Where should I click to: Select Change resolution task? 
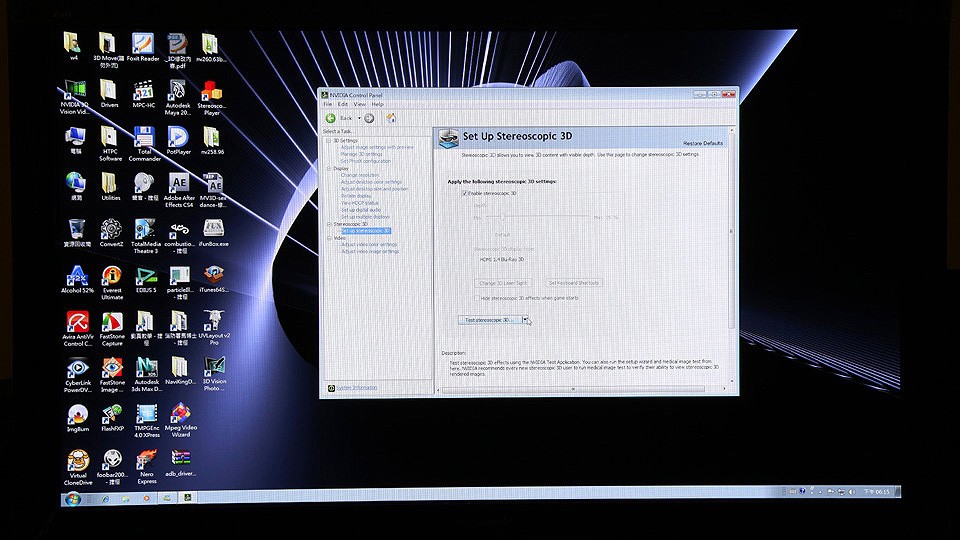coord(360,175)
